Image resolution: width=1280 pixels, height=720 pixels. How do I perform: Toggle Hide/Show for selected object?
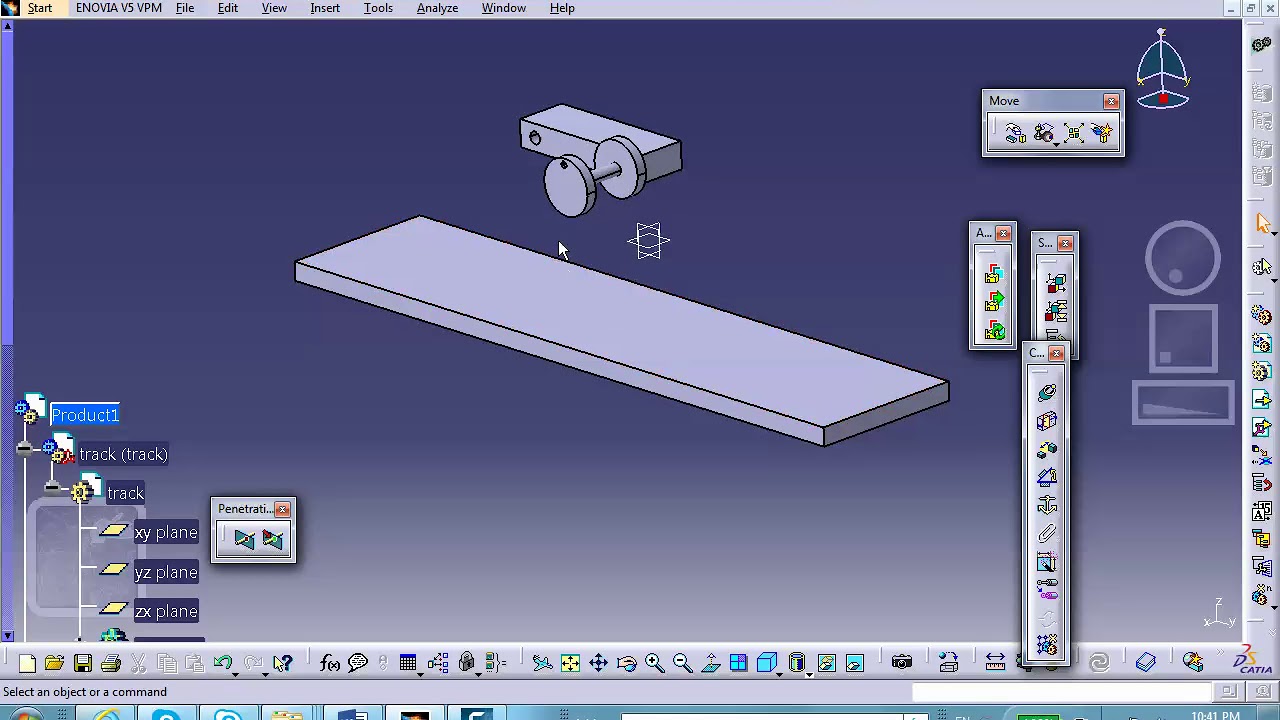pyautogui.click(x=826, y=663)
